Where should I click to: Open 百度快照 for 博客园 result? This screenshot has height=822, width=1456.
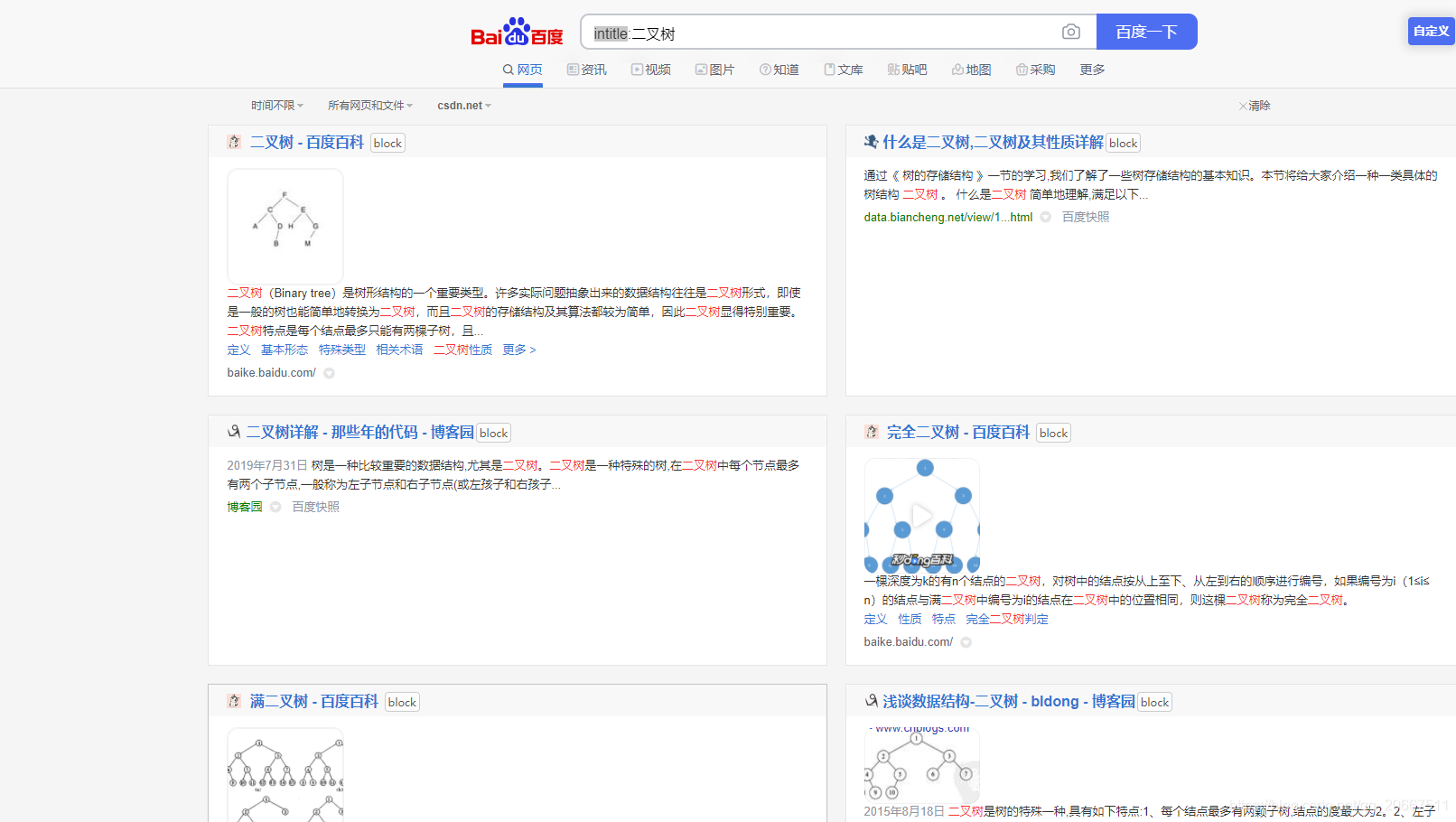click(316, 507)
